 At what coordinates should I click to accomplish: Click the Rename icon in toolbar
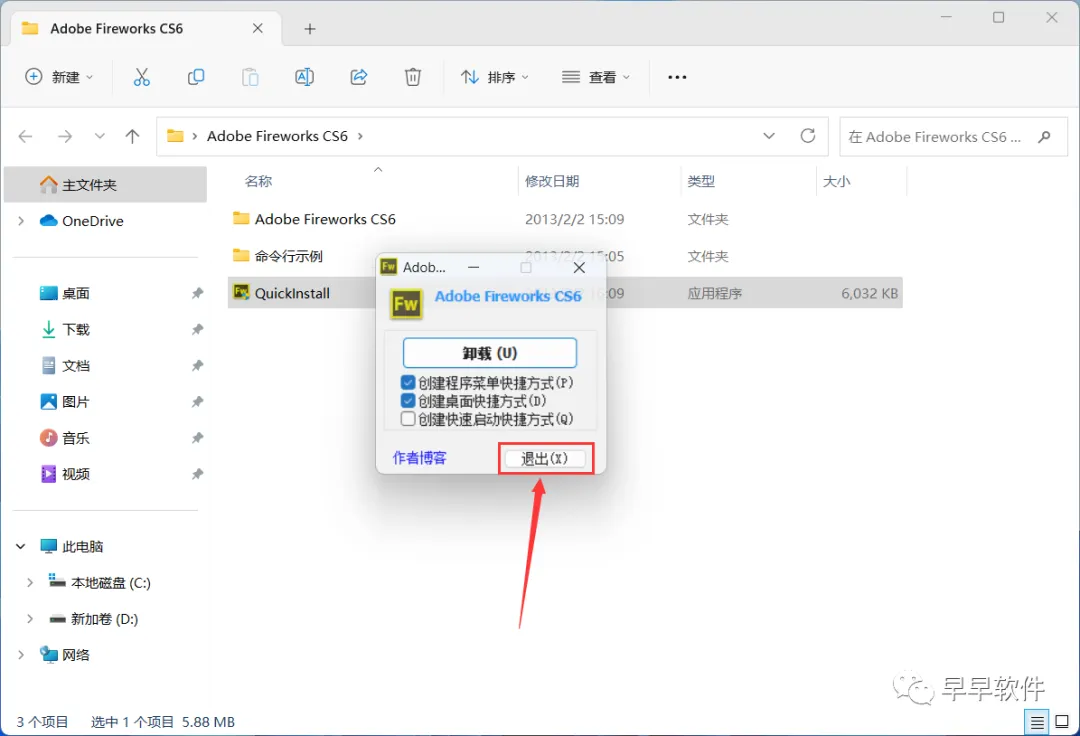pos(304,77)
